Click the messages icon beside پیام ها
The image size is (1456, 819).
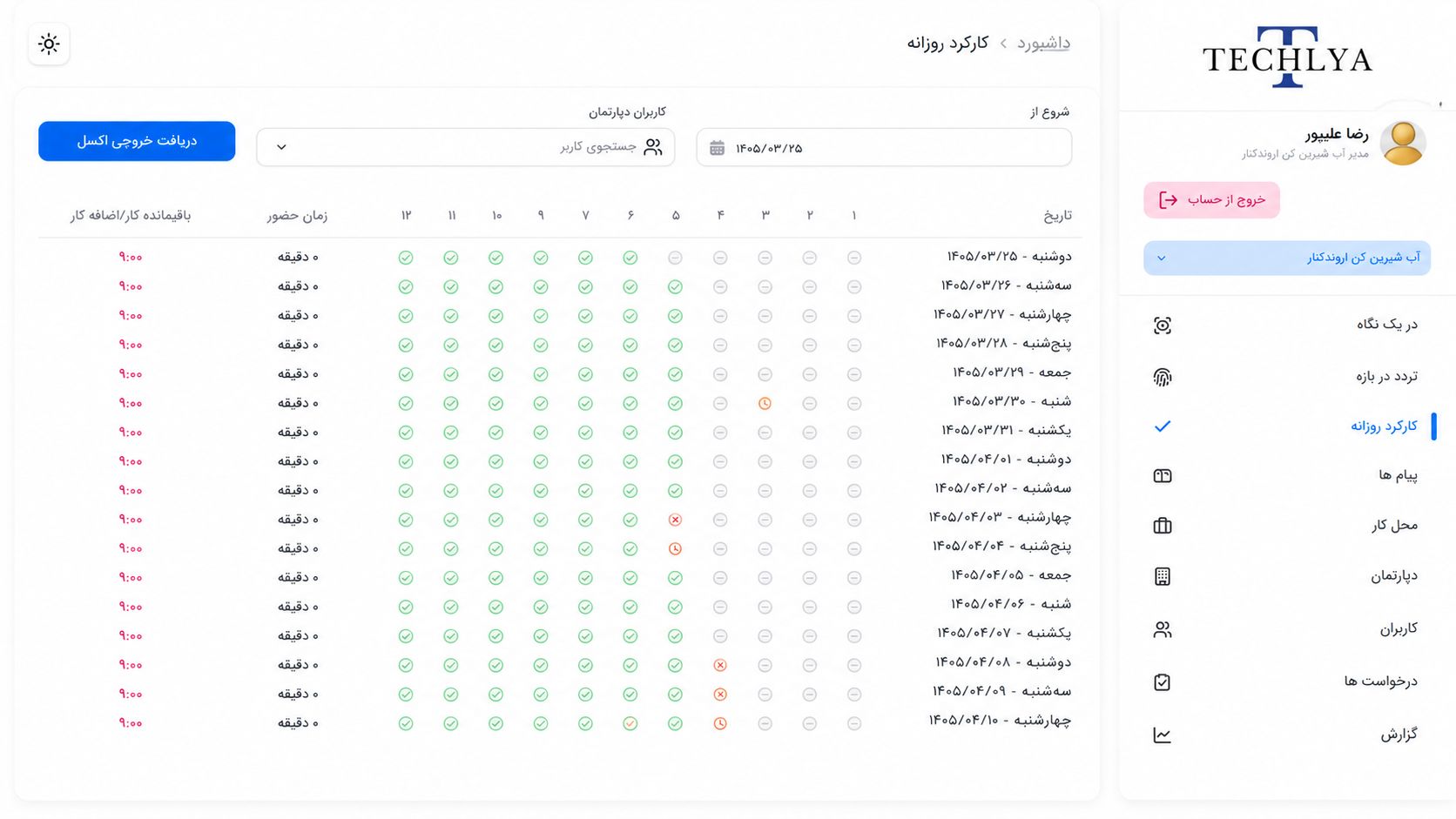pyautogui.click(x=1163, y=476)
